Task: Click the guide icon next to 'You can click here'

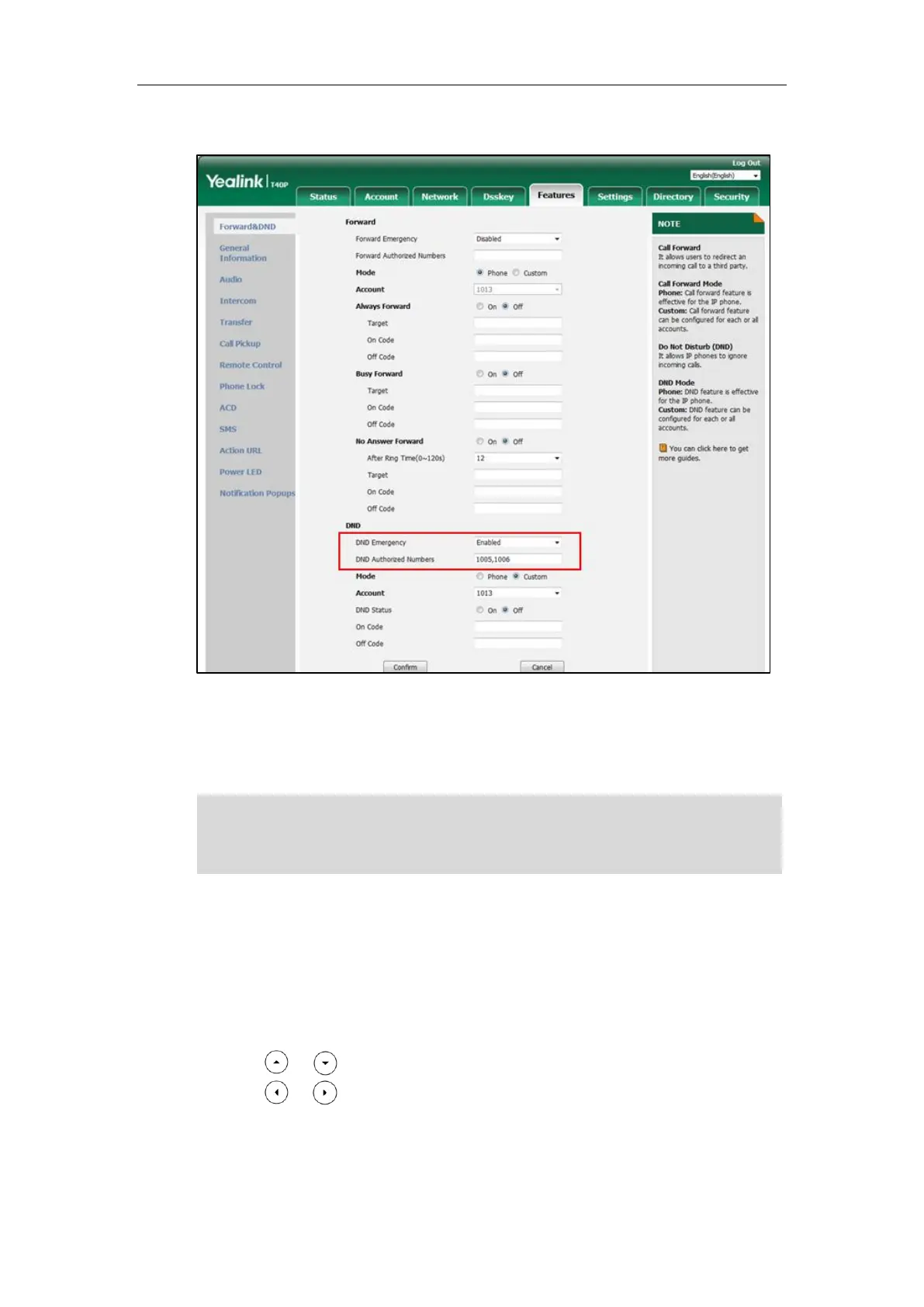Action: 663,449
